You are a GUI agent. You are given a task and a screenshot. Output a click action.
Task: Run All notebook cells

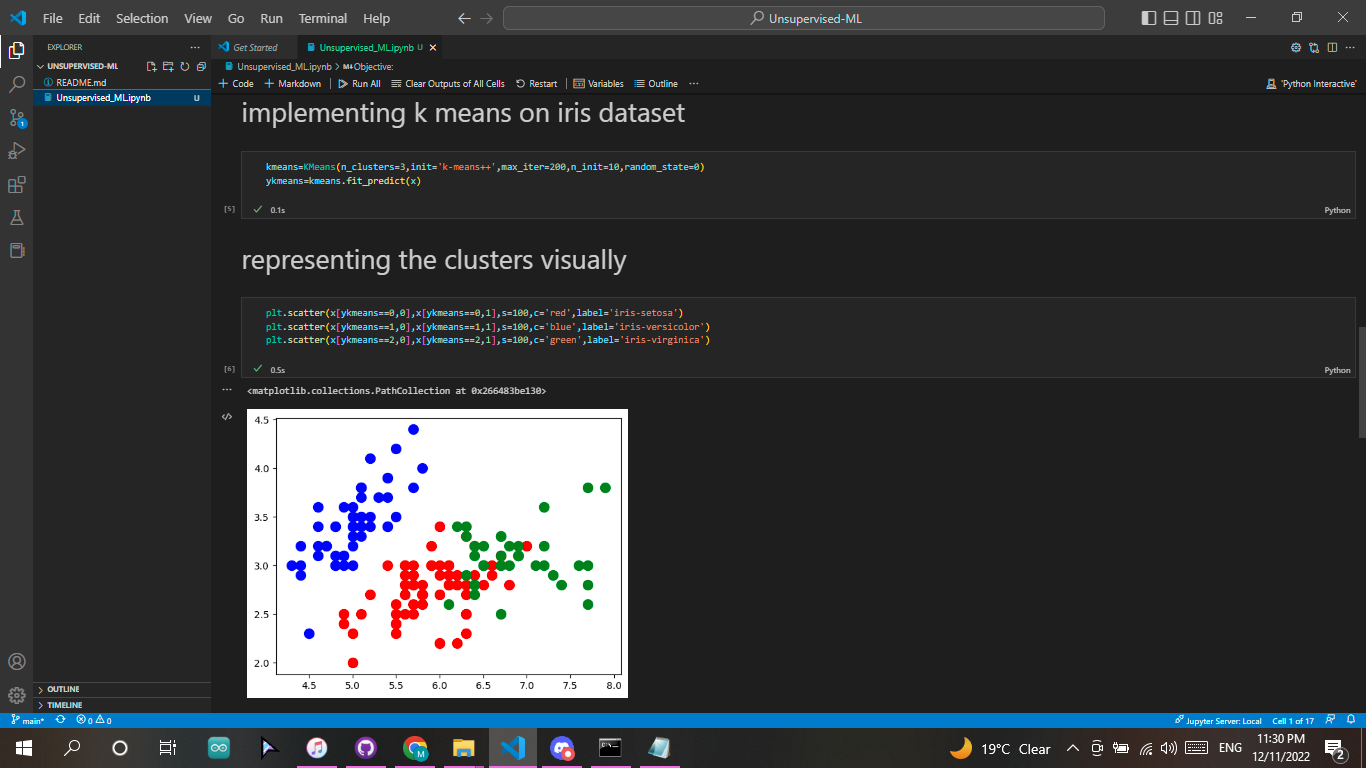pos(359,83)
